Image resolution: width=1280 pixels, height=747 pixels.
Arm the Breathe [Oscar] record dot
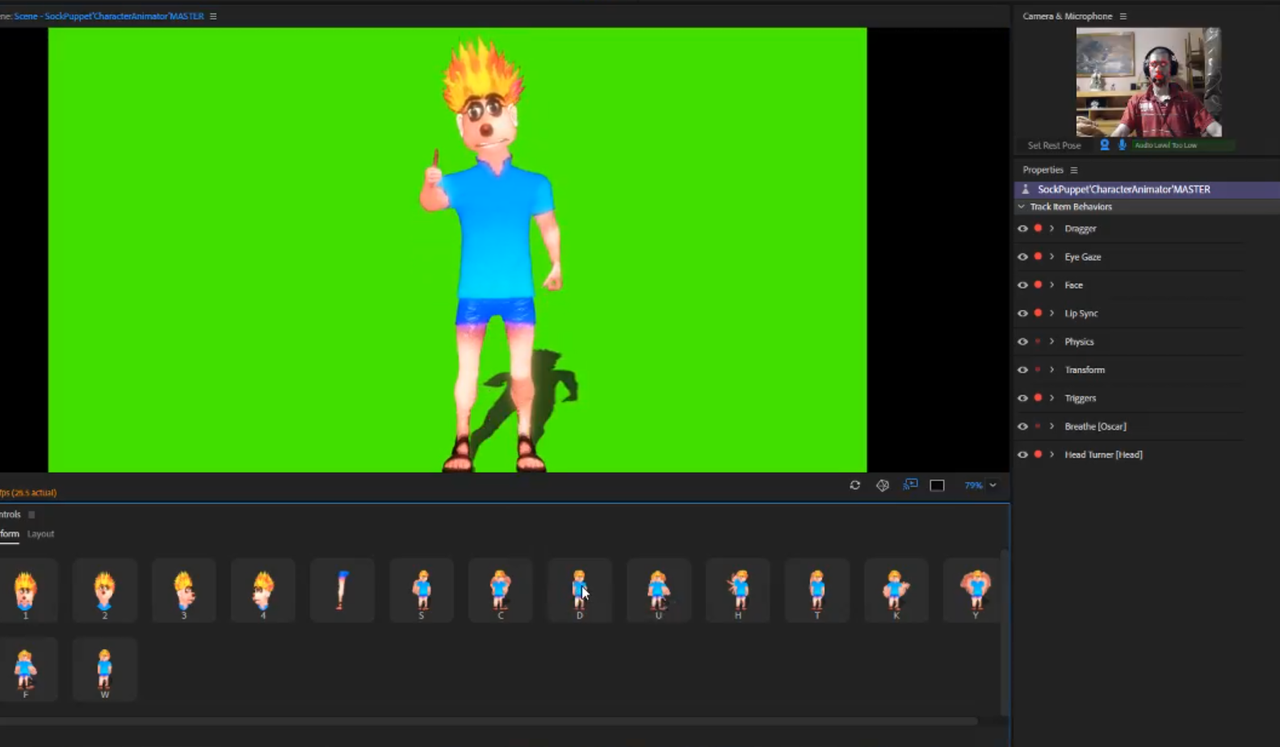coord(1038,426)
